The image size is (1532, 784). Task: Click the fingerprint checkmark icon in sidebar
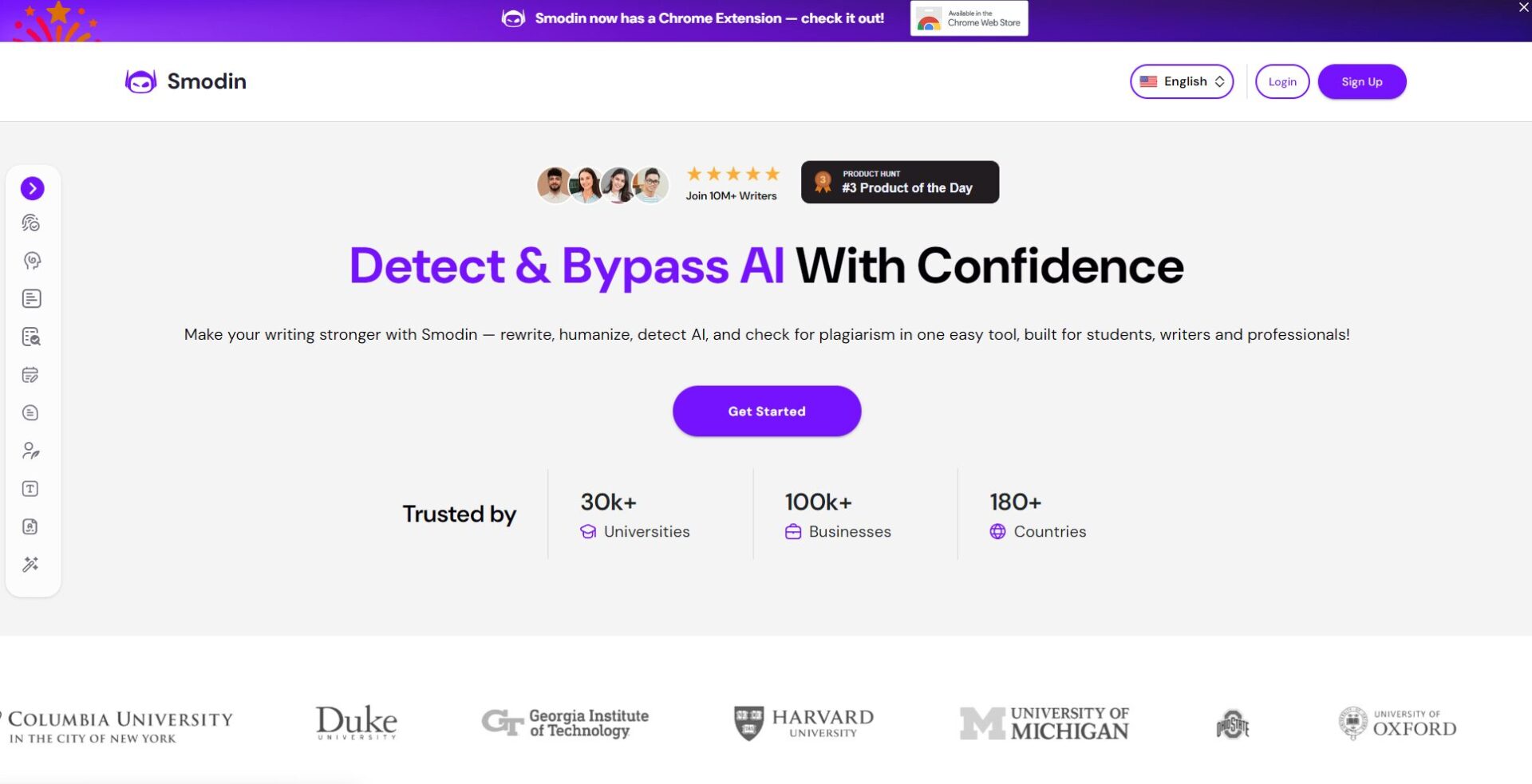pyautogui.click(x=31, y=223)
